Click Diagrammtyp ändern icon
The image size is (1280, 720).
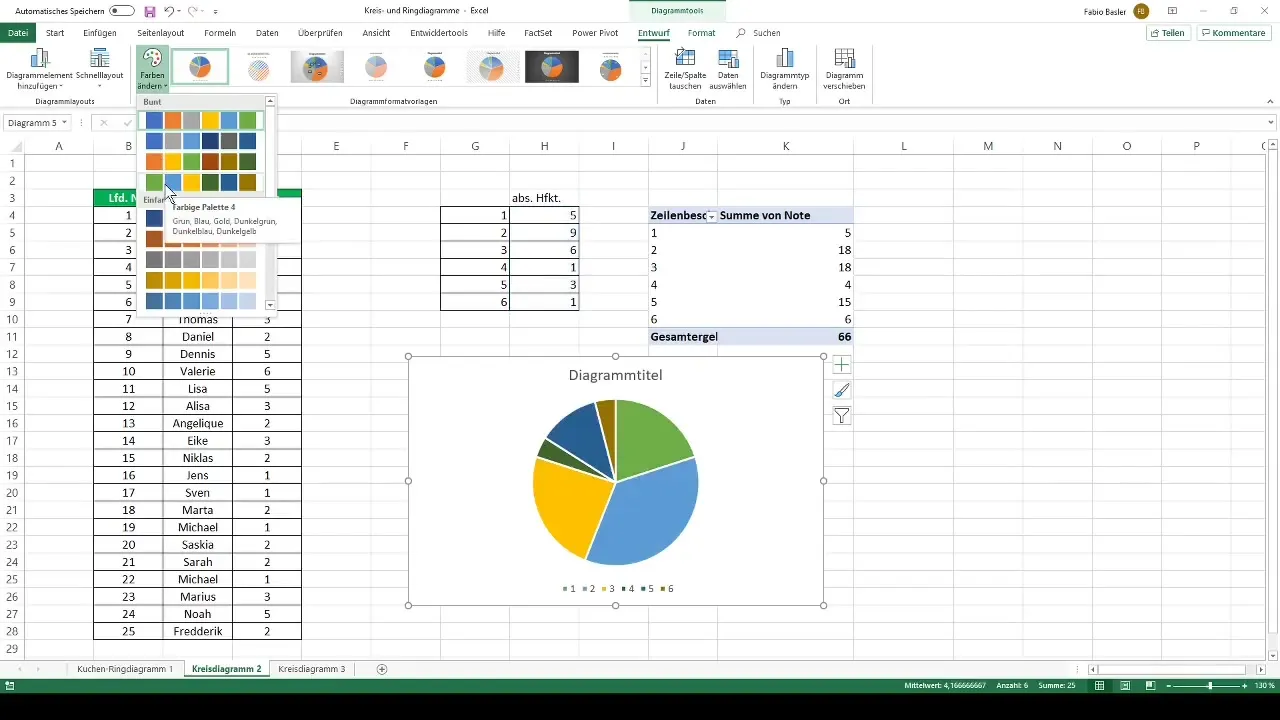[785, 68]
